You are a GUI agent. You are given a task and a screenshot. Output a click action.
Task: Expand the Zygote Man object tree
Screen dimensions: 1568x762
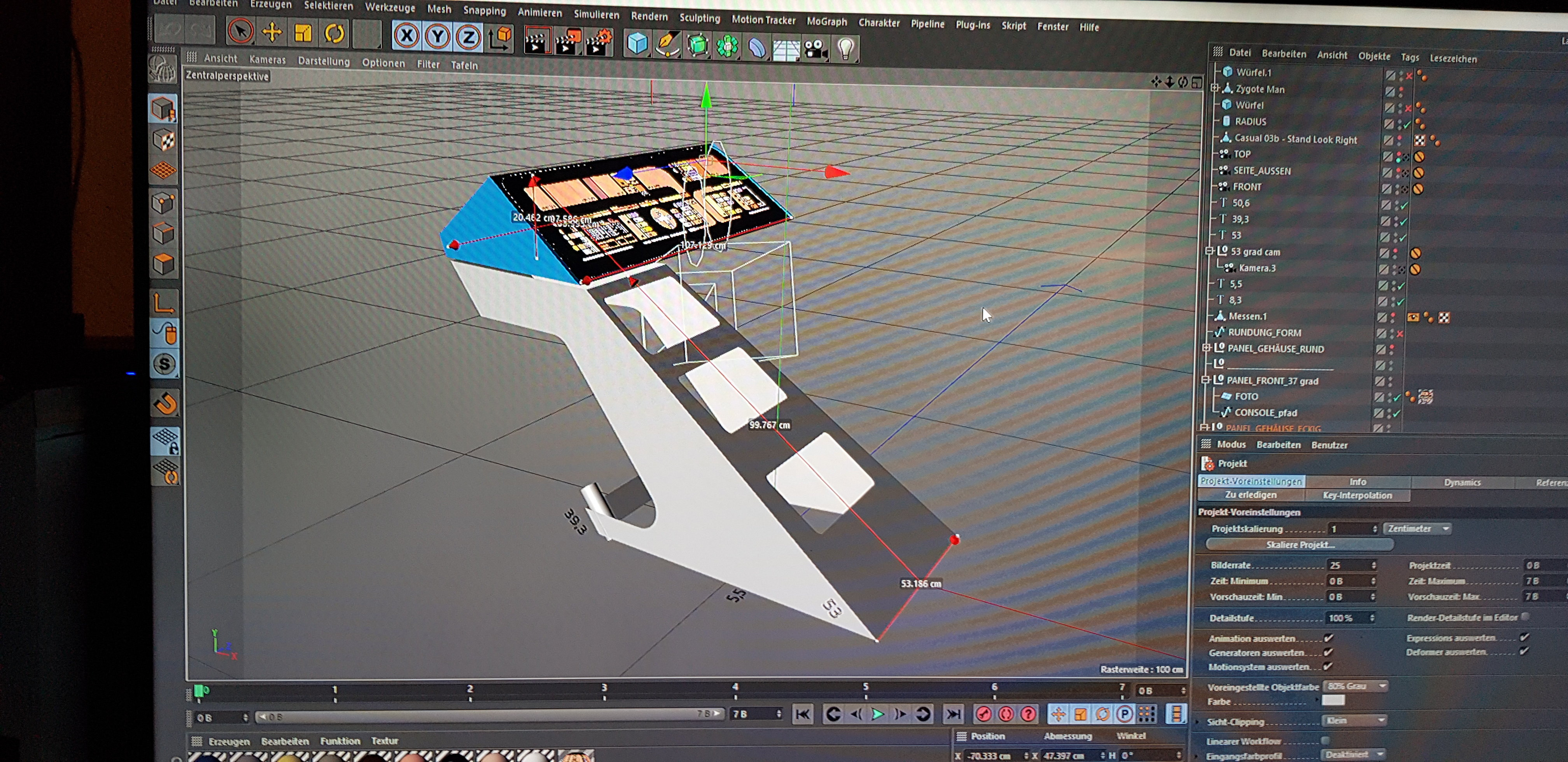click(x=1215, y=88)
